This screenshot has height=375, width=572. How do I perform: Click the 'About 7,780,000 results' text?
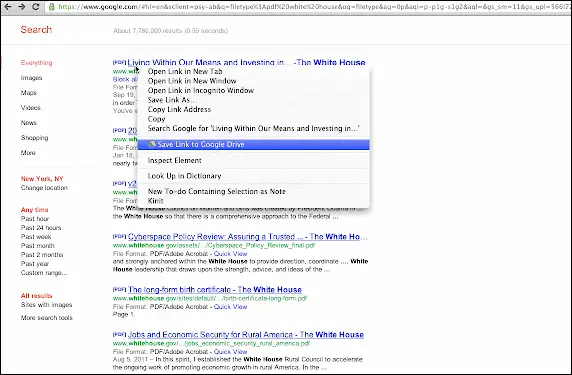[170, 31]
